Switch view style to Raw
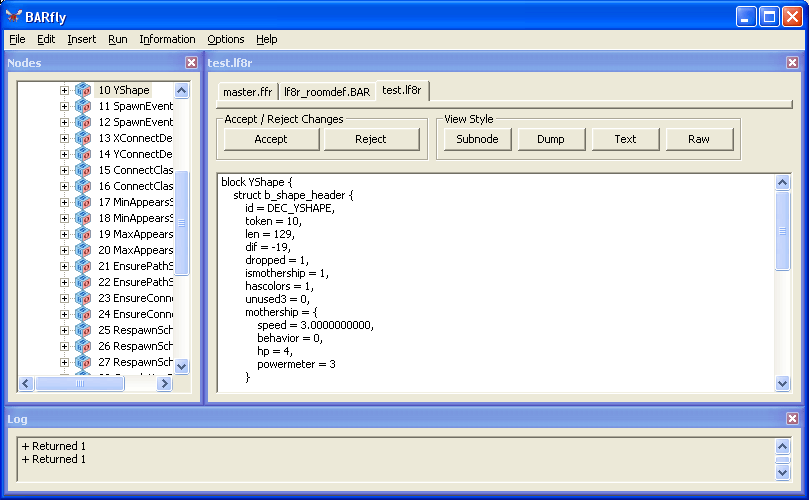Viewport: 809px width, 500px height. pyautogui.click(x=699, y=139)
